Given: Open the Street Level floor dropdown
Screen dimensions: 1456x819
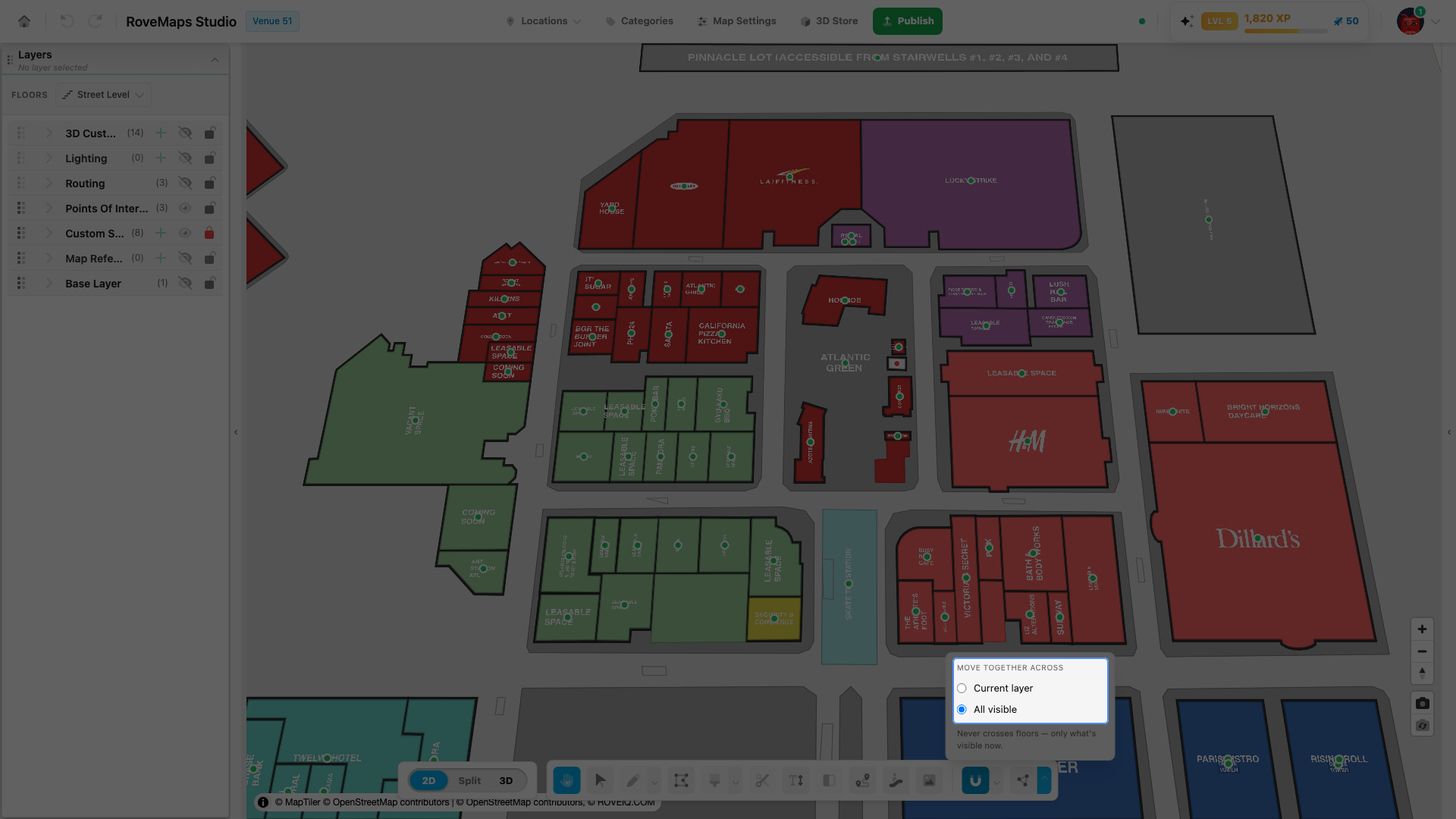Looking at the screenshot, I should click(103, 95).
